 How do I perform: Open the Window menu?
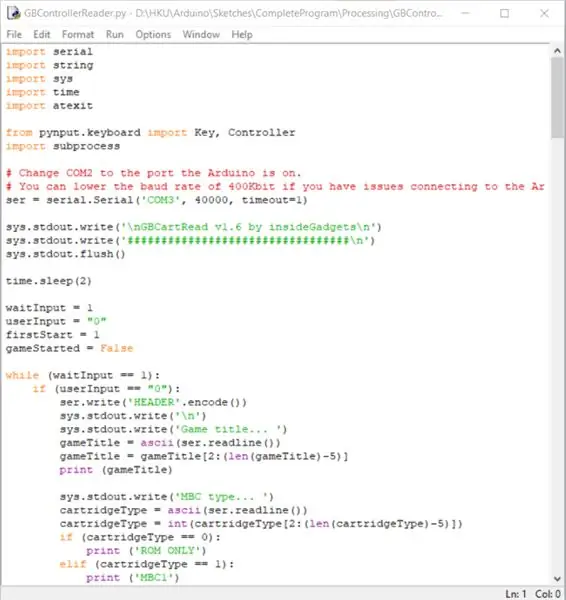(x=201, y=34)
